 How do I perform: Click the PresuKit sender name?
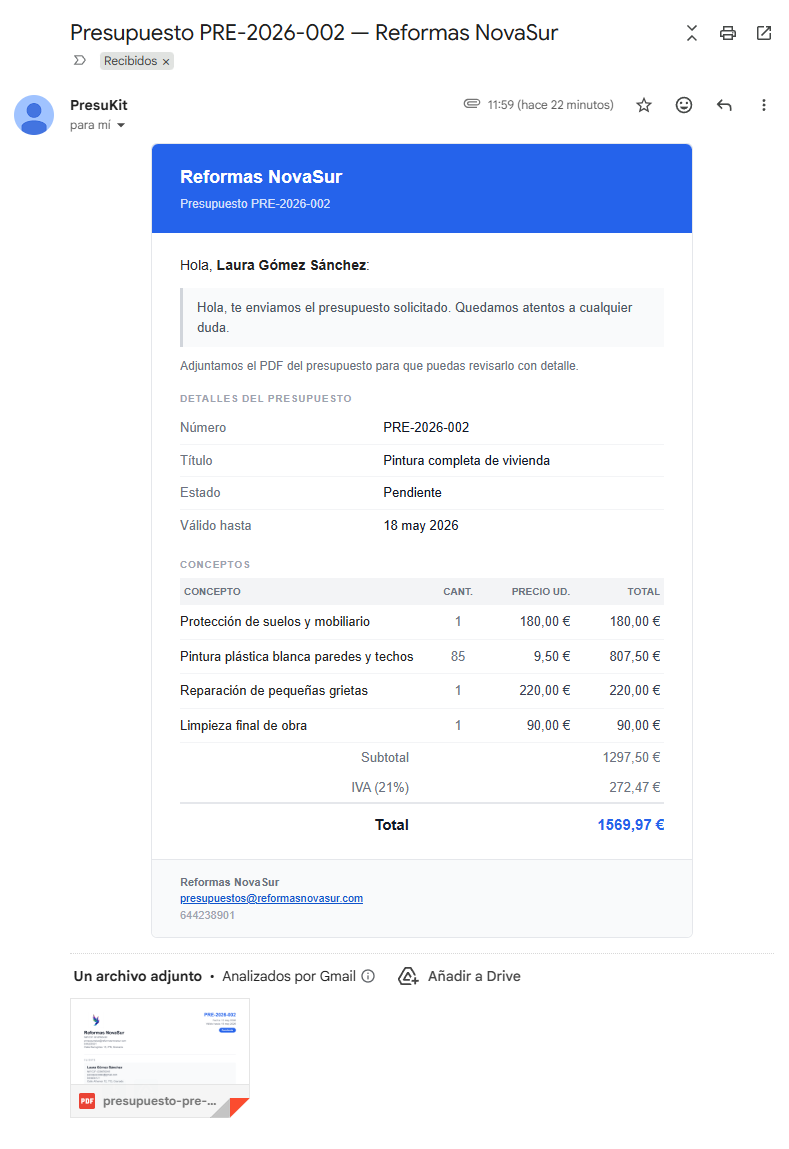99,106
